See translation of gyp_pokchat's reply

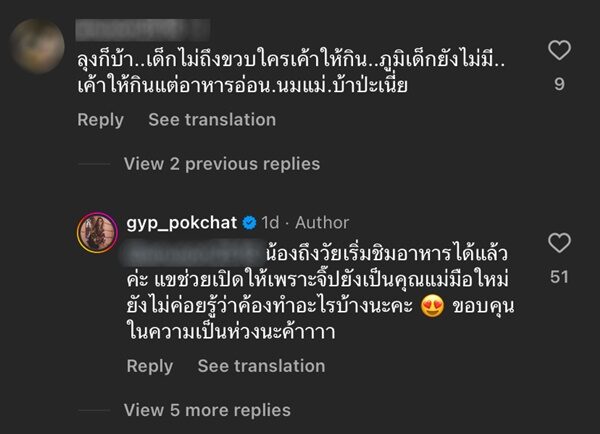coord(261,367)
